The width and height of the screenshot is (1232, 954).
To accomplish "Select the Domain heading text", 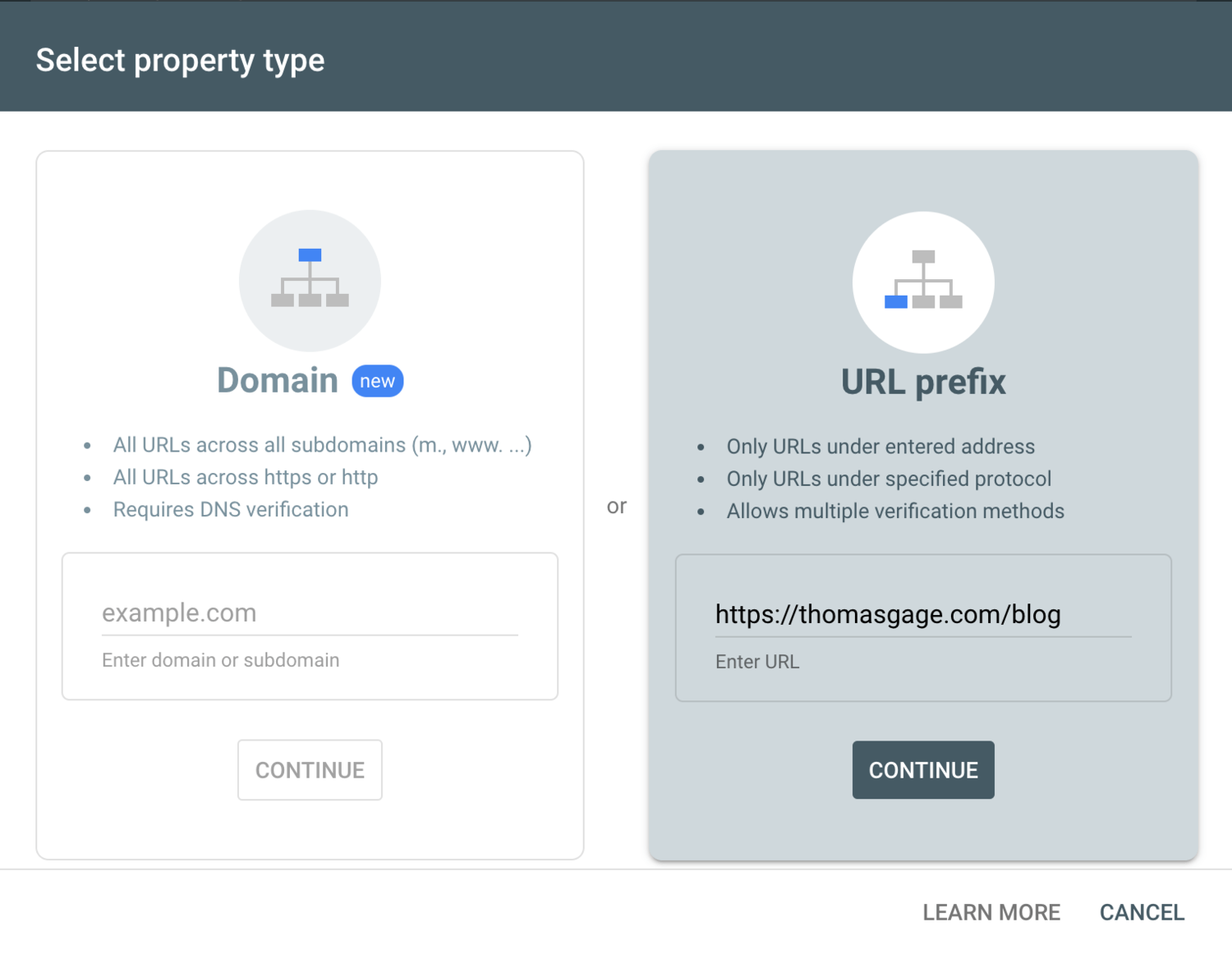I will [278, 380].
